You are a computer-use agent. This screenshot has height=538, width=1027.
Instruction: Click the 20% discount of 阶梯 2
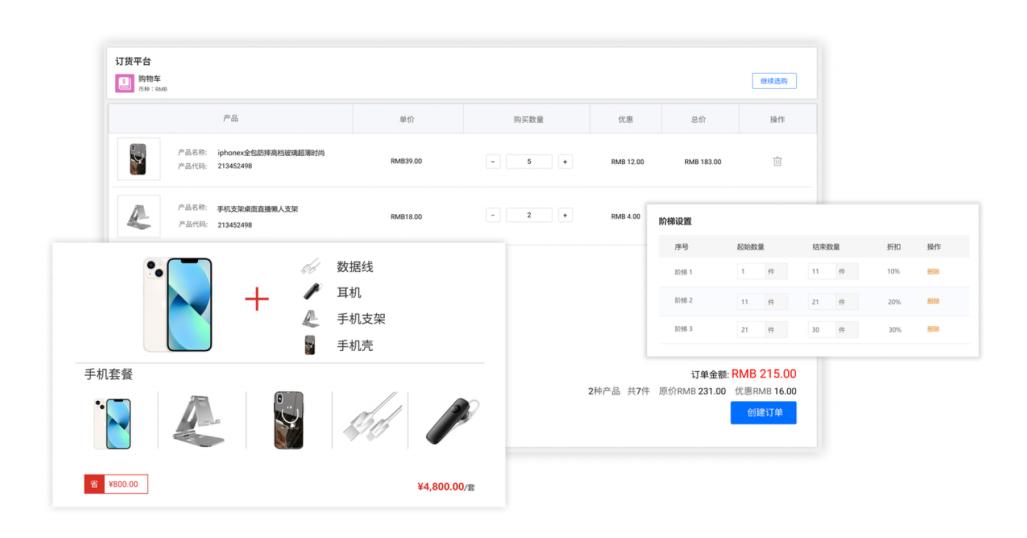[x=894, y=302]
